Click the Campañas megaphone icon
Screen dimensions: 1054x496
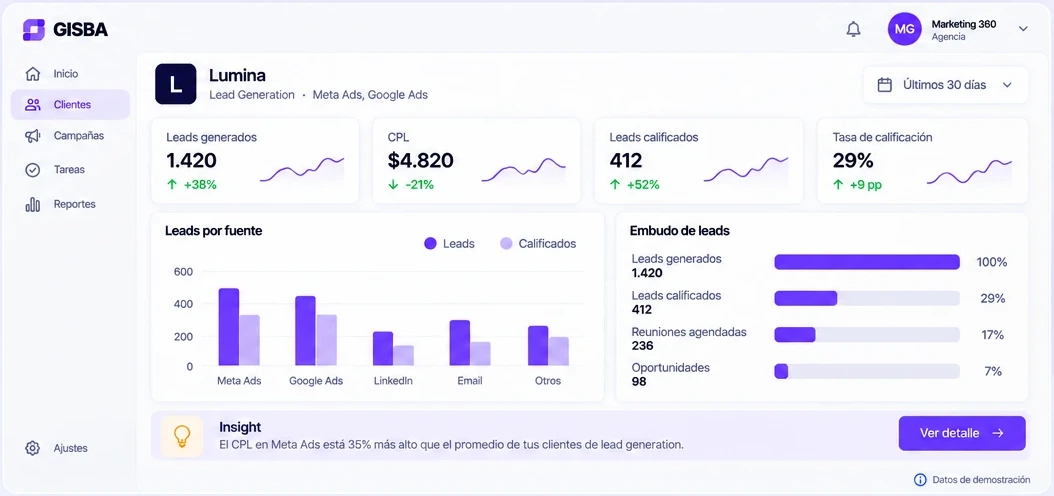[32, 136]
